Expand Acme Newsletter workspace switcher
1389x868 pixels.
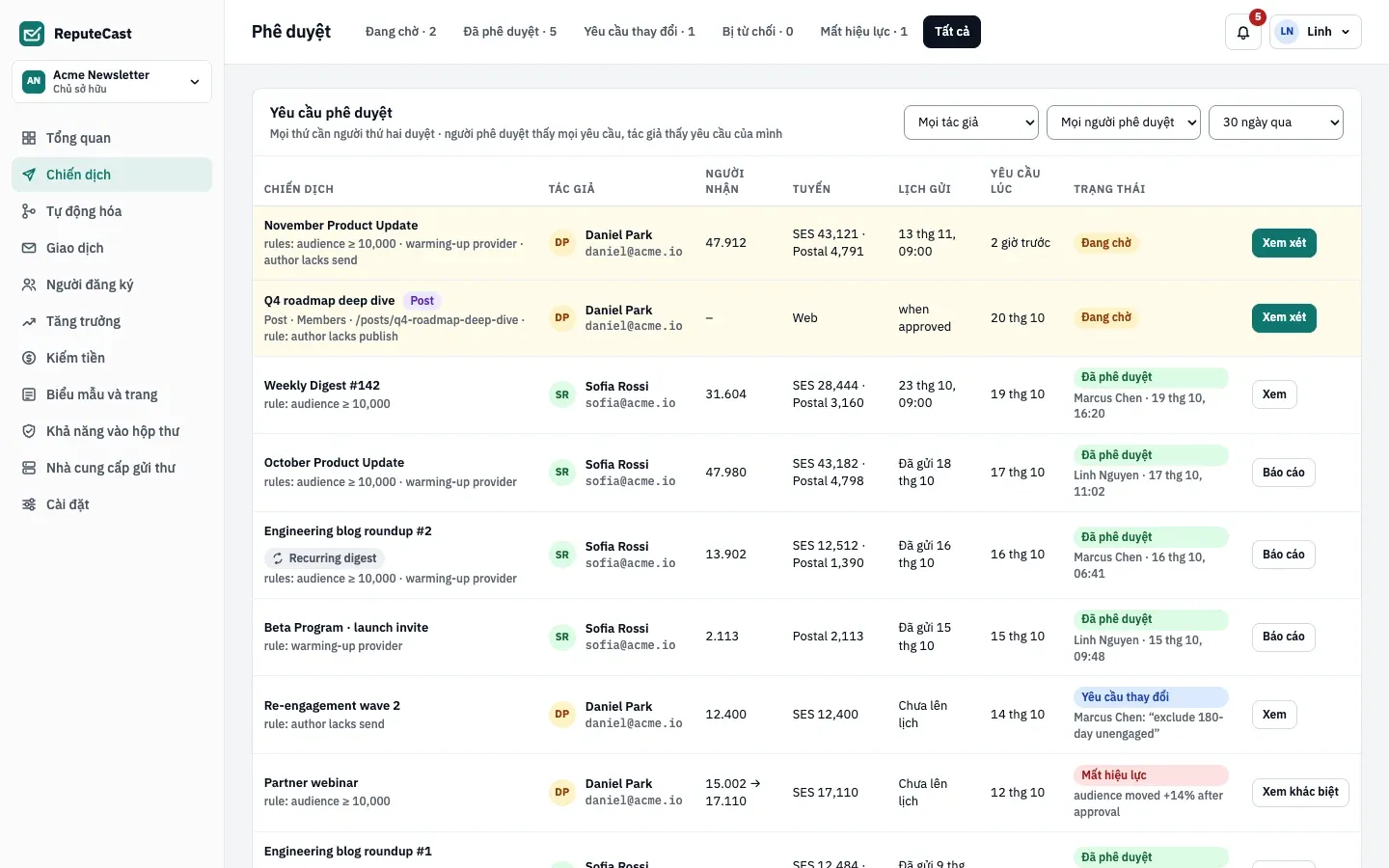112,81
